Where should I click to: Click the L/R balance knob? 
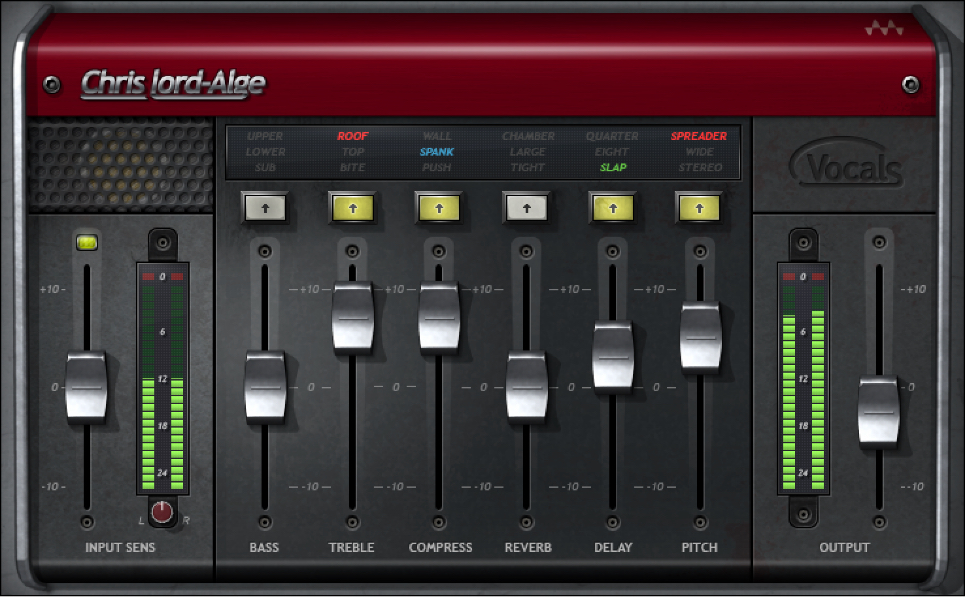(162, 513)
